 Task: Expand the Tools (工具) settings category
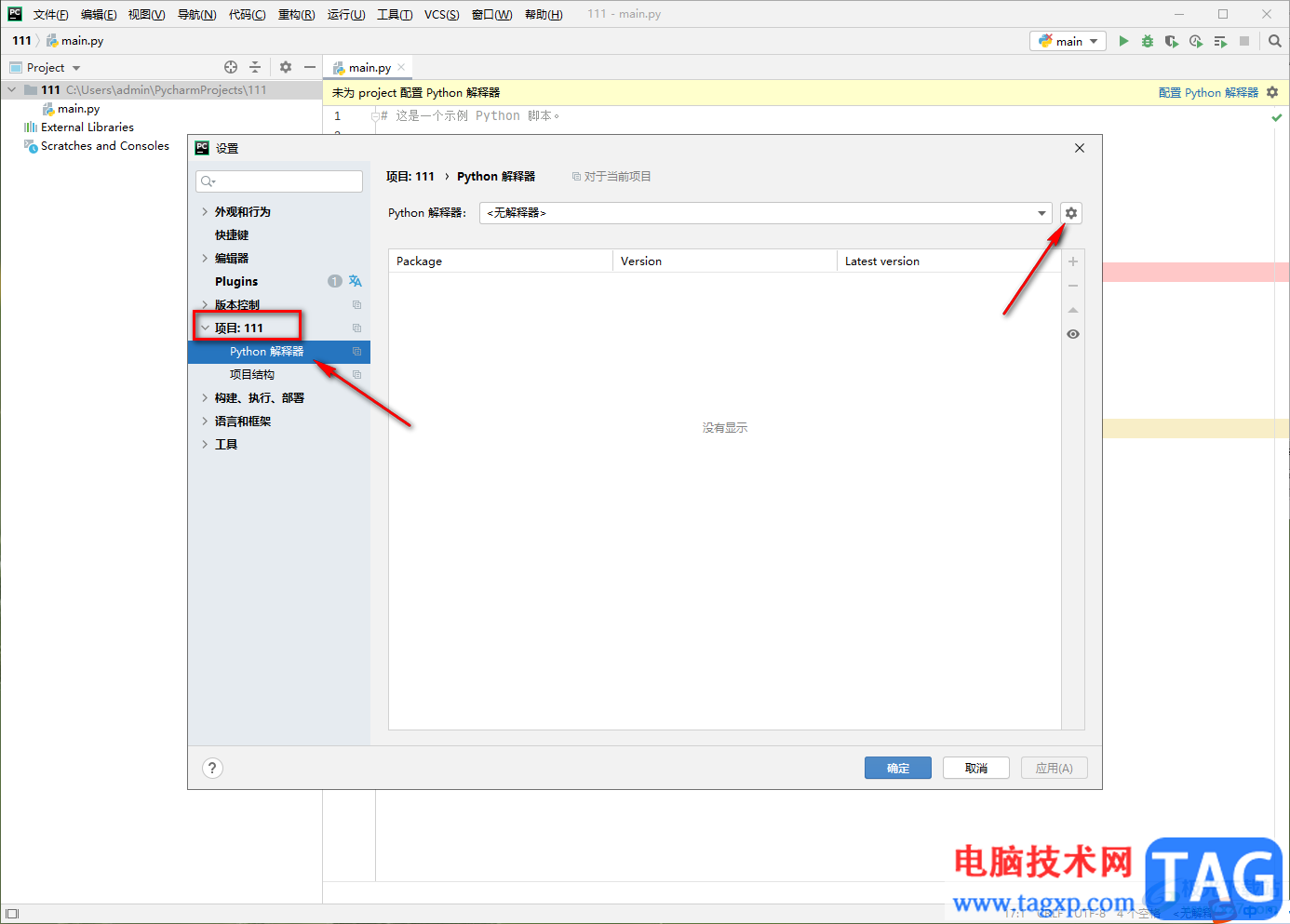205,444
